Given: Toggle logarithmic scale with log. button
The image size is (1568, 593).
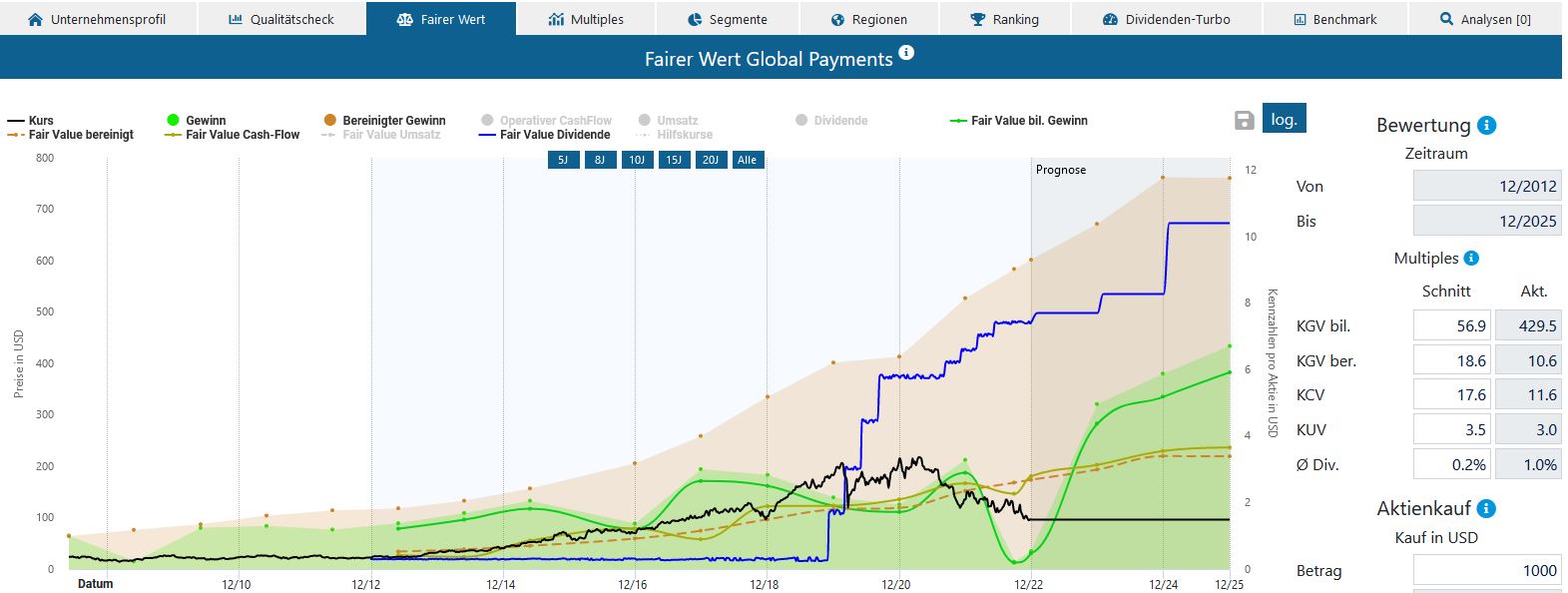Looking at the screenshot, I should pos(1284,119).
